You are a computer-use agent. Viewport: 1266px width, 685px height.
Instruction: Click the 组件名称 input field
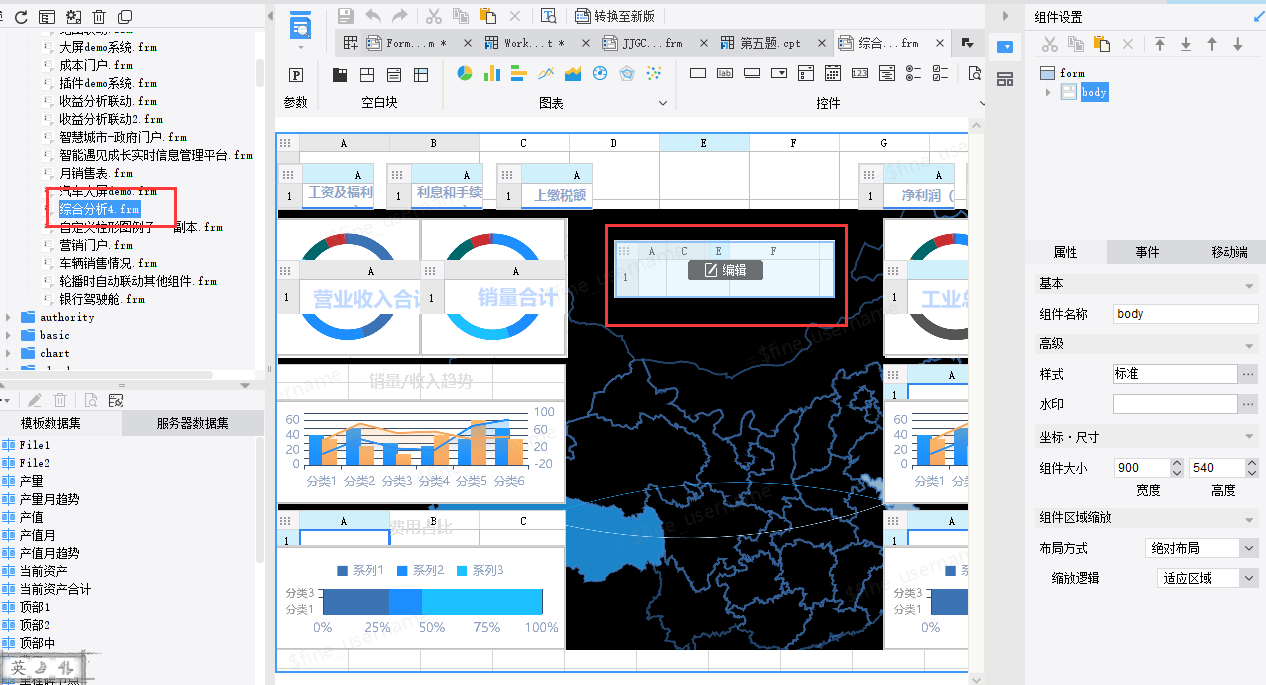(x=1185, y=314)
